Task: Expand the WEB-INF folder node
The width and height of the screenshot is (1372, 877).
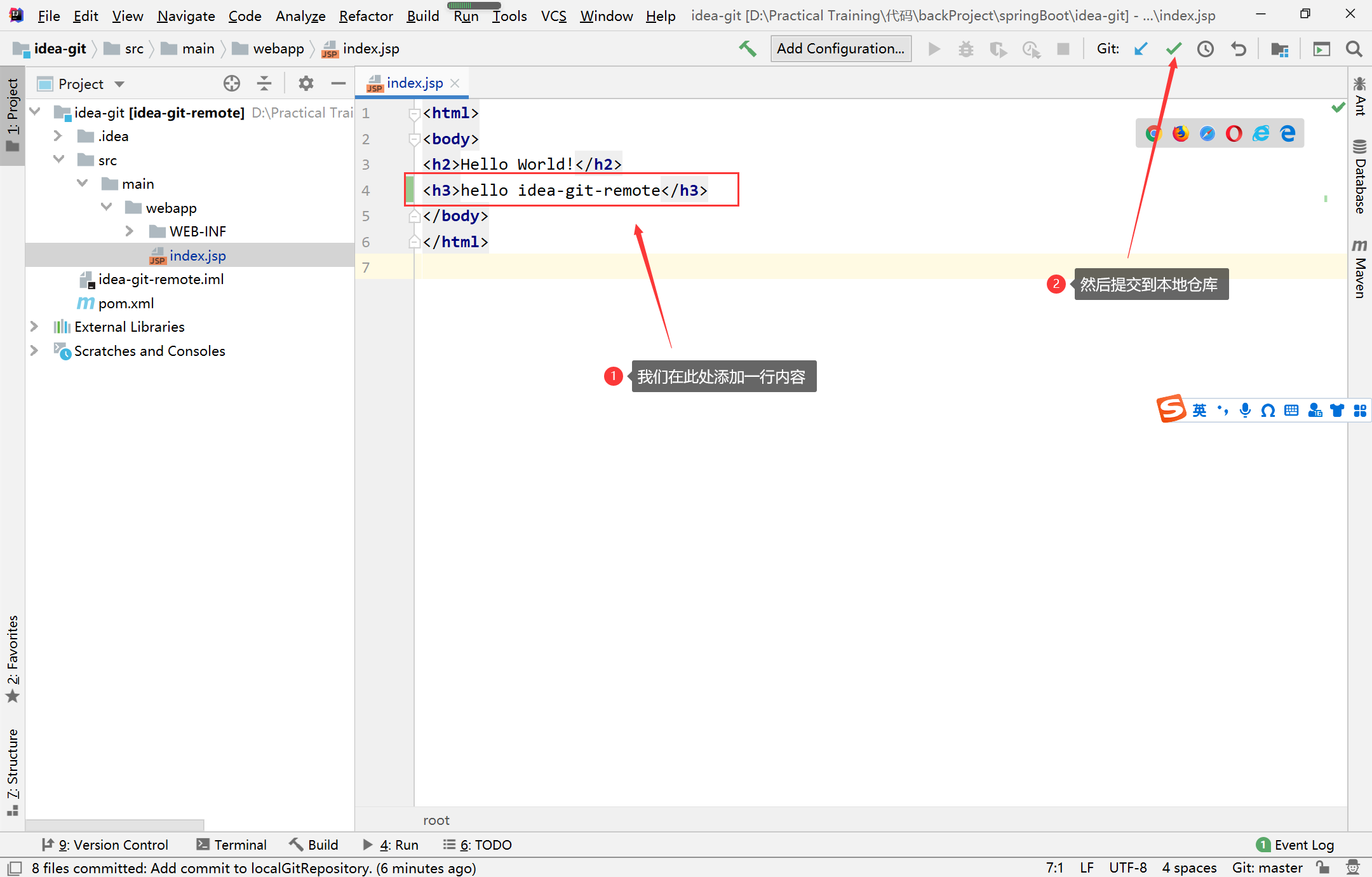Action: (x=130, y=231)
